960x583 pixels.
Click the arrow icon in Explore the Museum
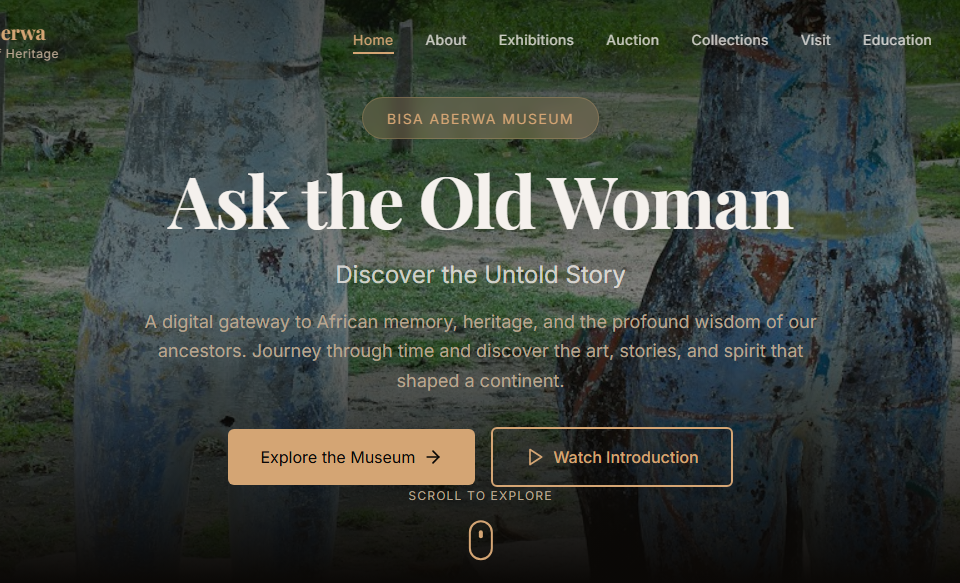(433, 457)
